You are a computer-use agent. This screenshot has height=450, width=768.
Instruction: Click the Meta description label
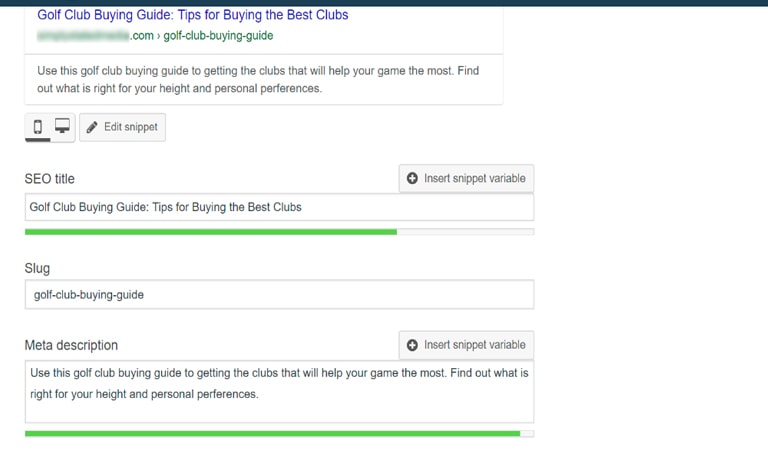(x=71, y=345)
